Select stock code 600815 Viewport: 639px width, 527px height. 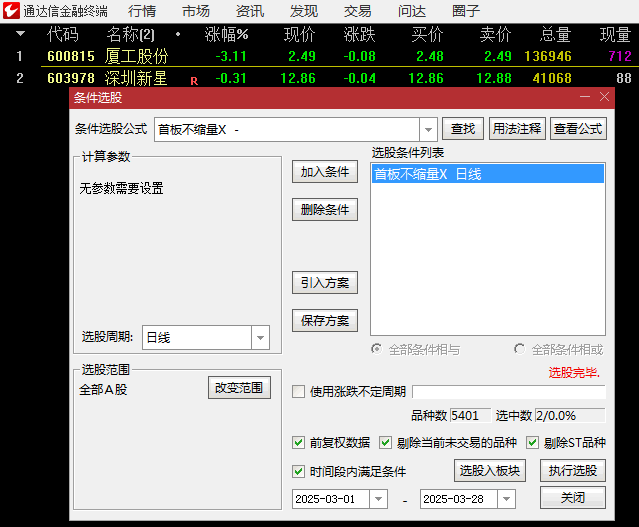[71, 56]
